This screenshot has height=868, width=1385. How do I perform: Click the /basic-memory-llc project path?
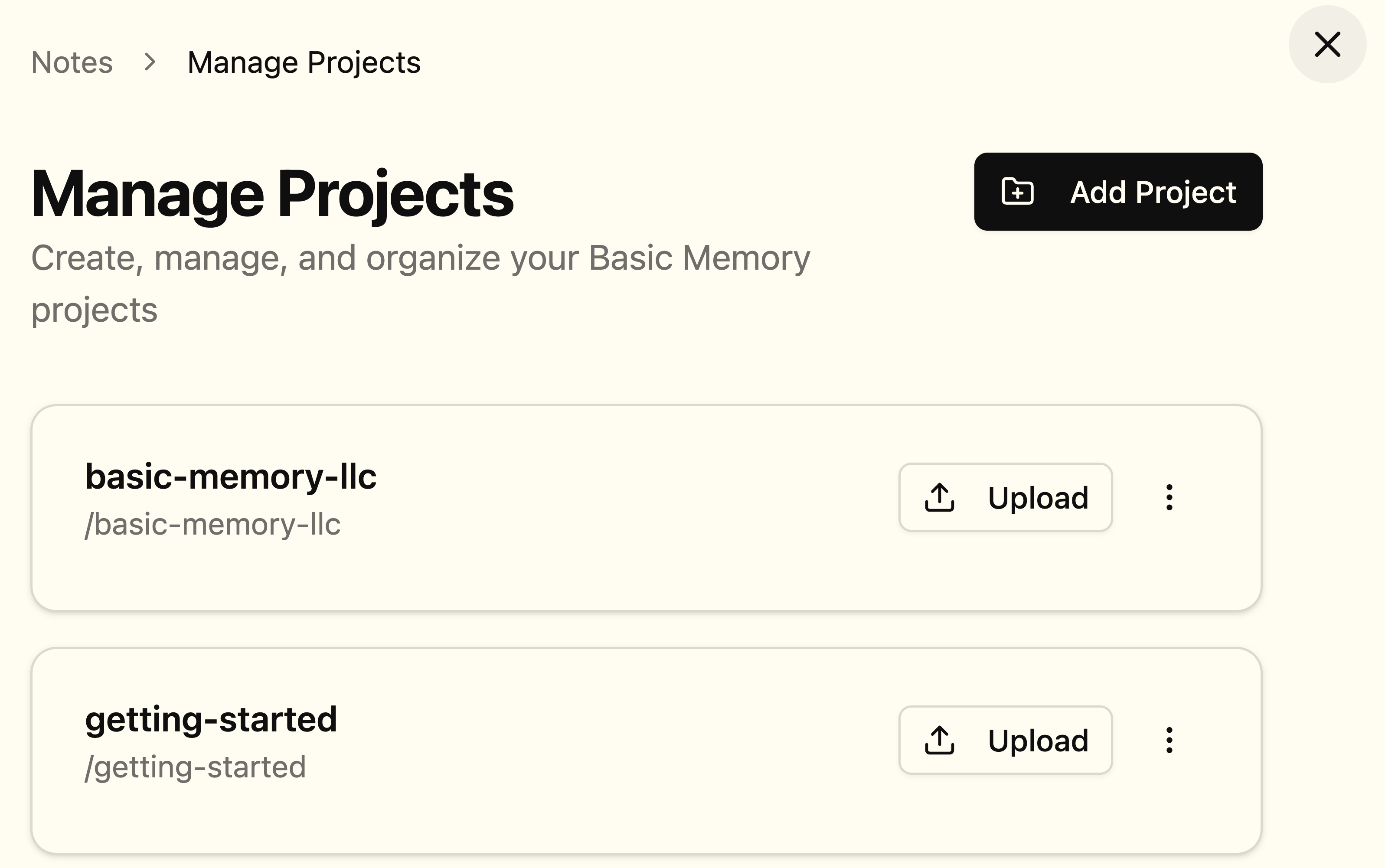coord(213,524)
